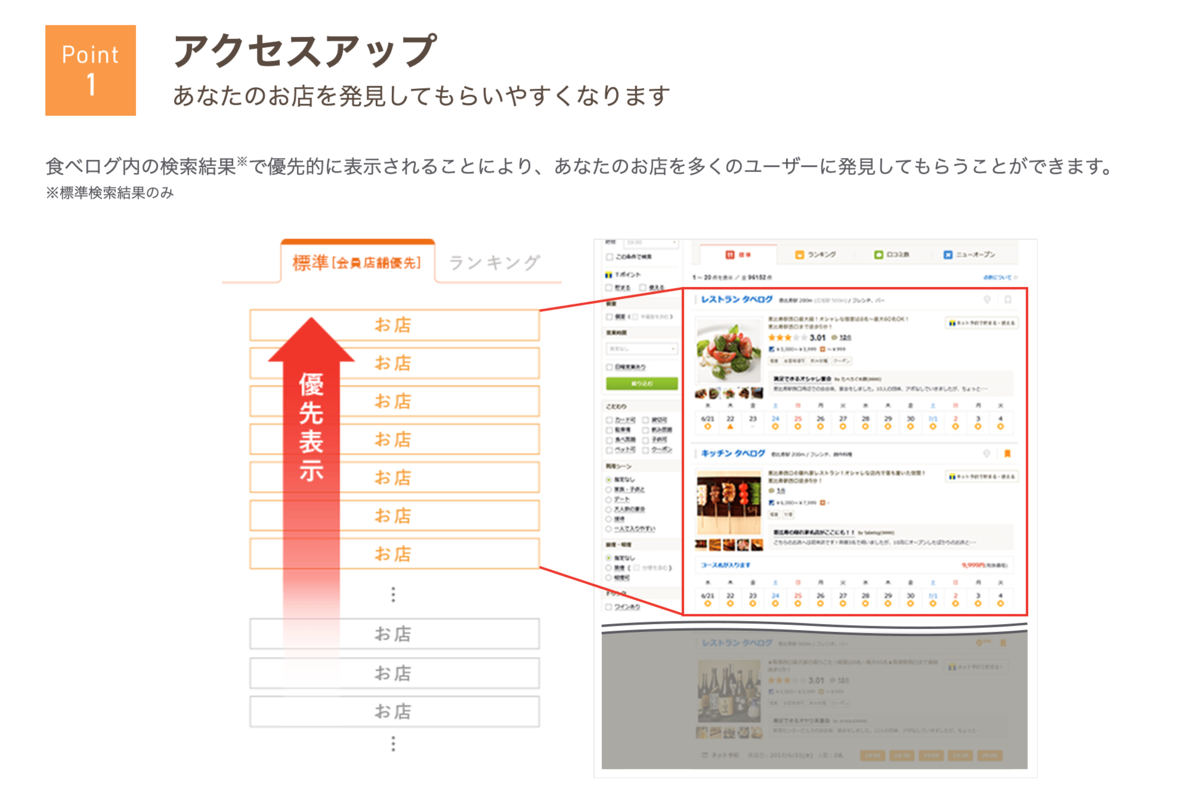Check the この条件で検索 checkbox
This screenshot has width=1200, height=796.
(x=609, y=257)
